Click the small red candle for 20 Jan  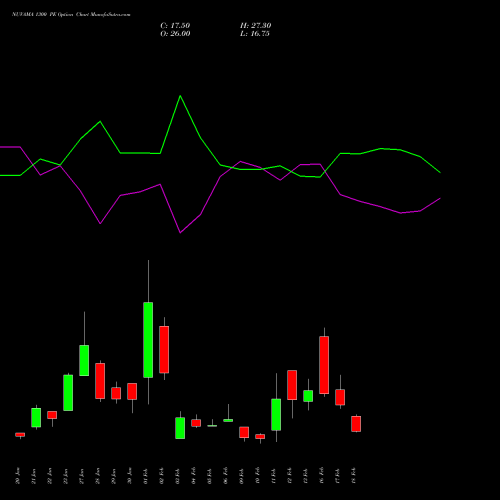point(20,435)
